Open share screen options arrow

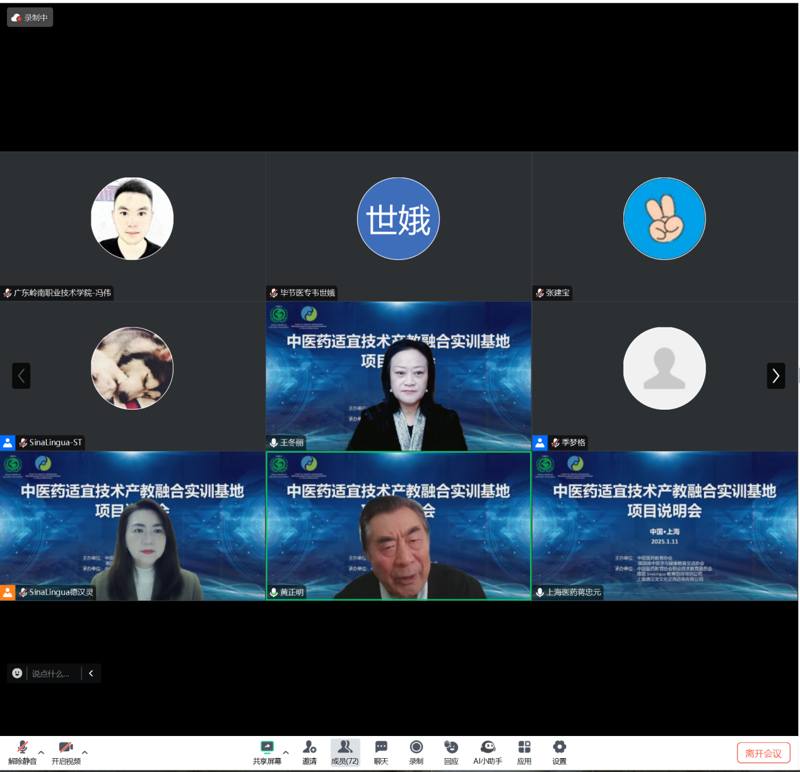coord(286,752)
